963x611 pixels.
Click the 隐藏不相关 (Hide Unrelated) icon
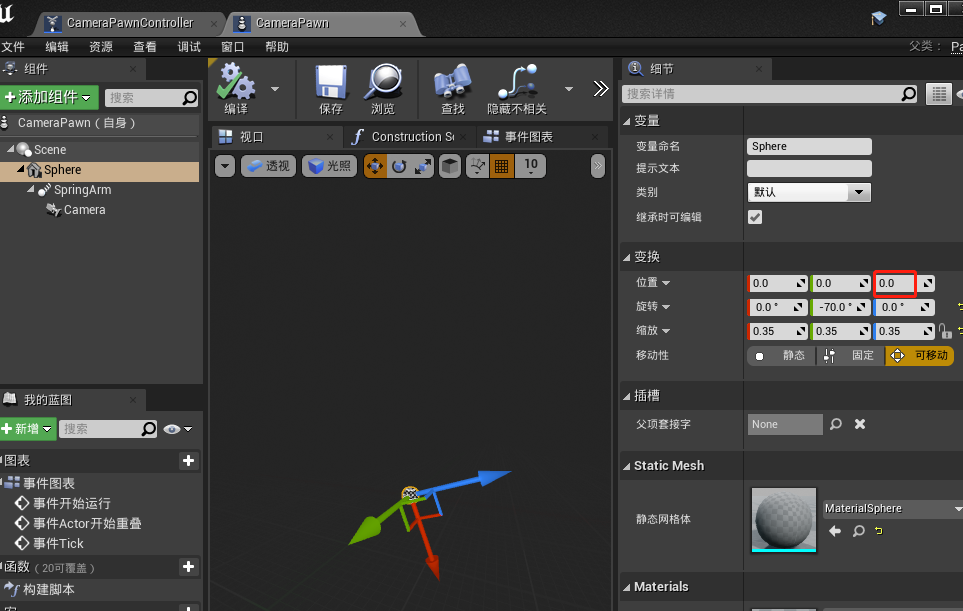click(x=517, y=82)
